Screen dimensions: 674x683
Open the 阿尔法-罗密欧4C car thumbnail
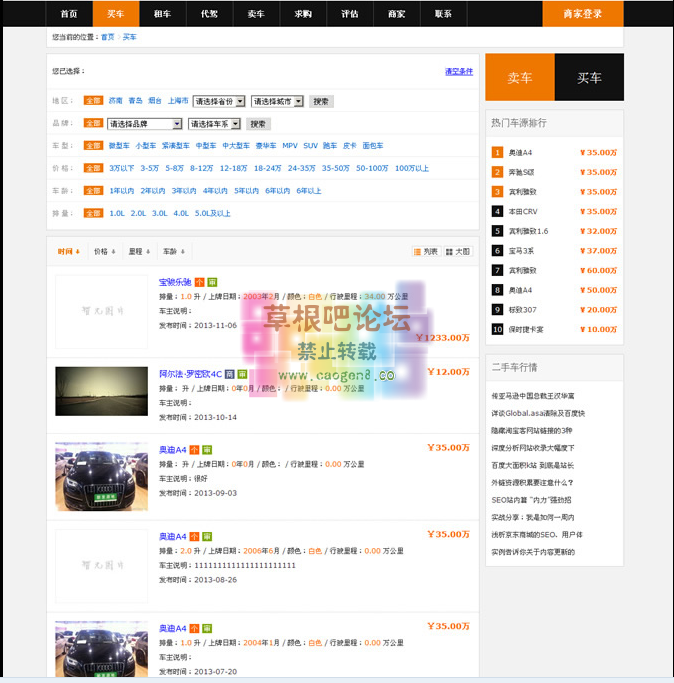101,391
